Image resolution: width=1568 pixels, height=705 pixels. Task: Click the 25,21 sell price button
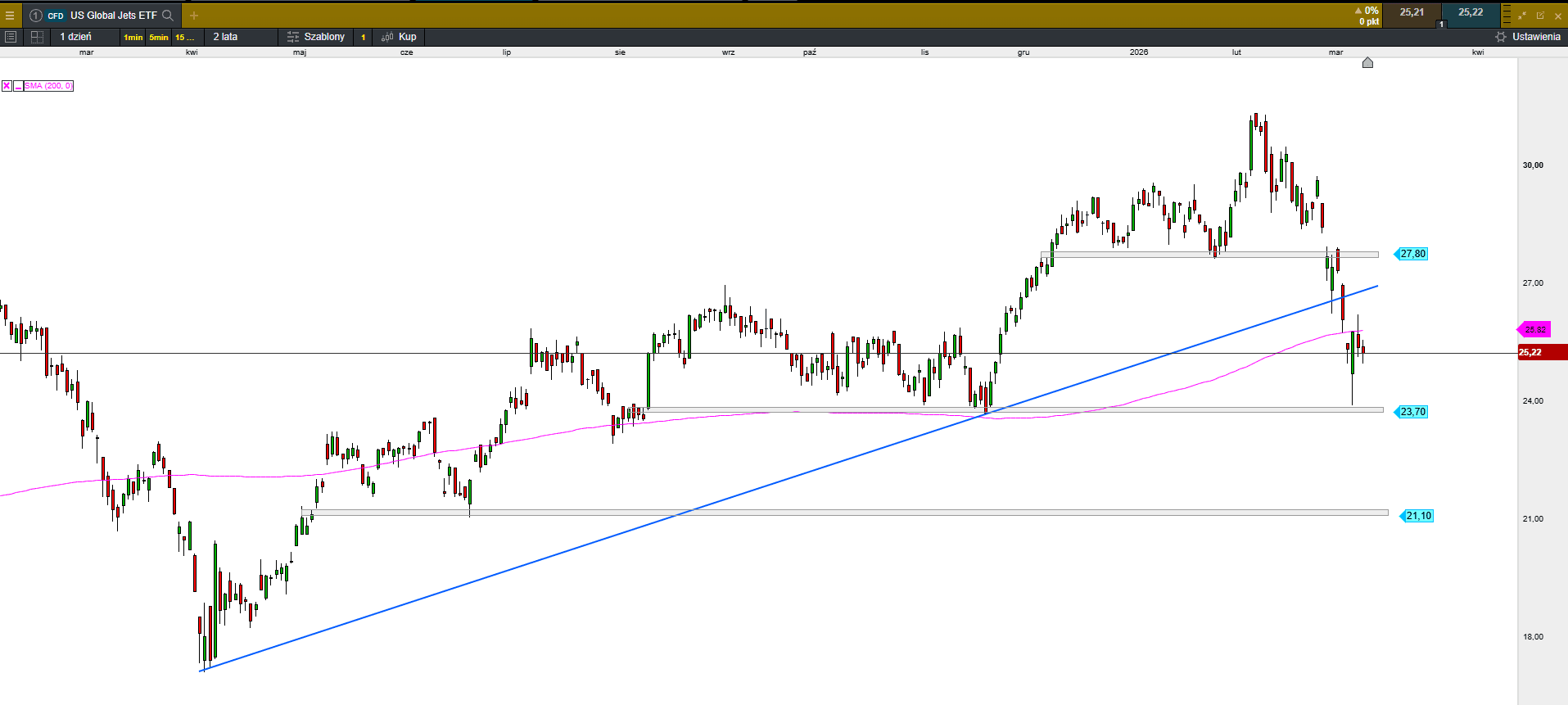1412,13
